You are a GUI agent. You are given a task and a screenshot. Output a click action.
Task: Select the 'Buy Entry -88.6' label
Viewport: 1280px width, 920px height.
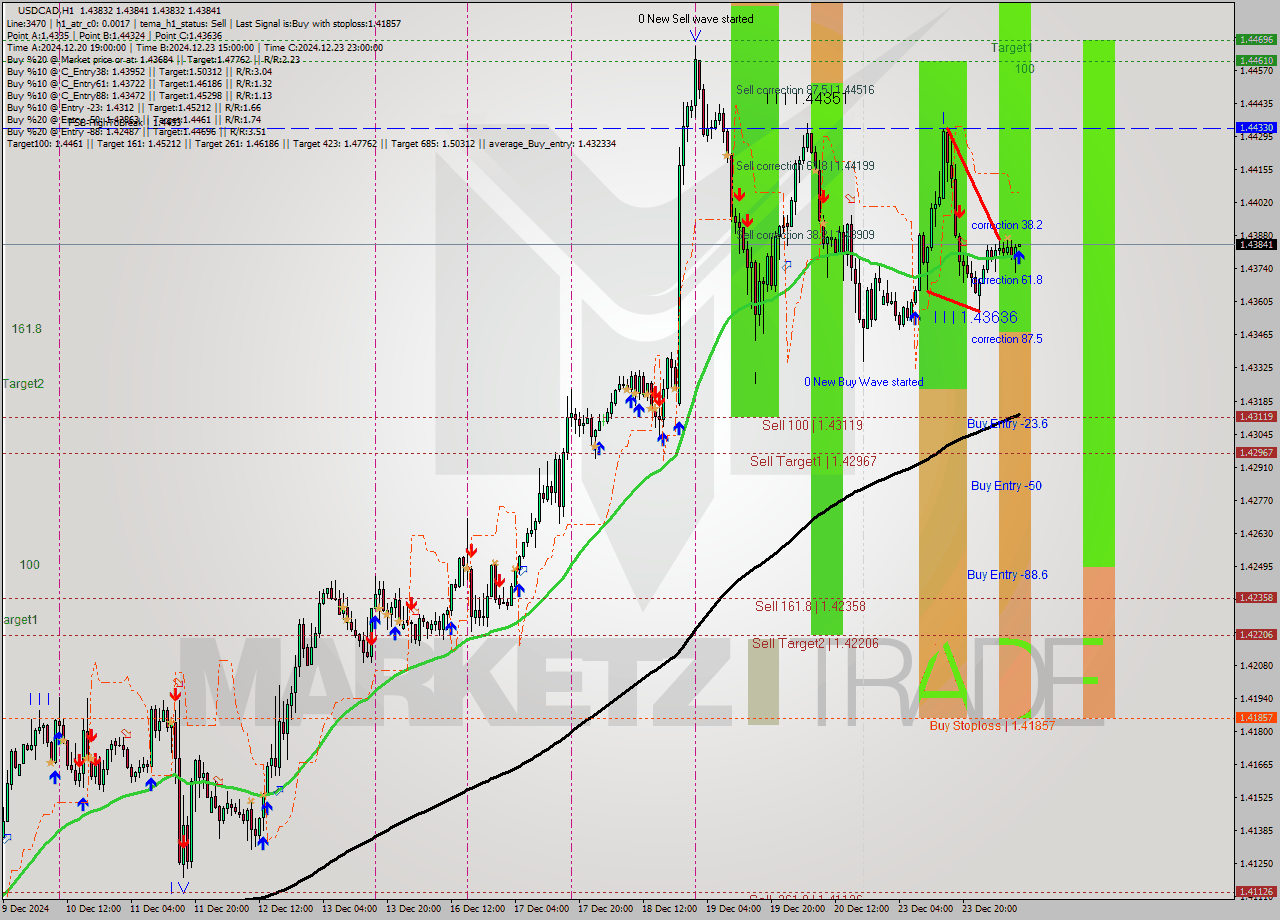click(1007, 575)
